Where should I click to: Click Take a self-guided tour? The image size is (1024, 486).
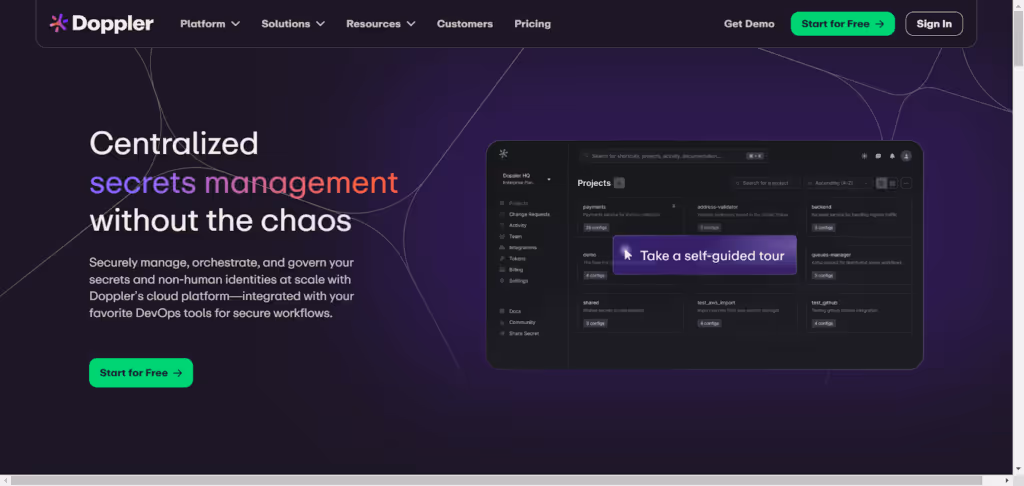coord(705,255)
